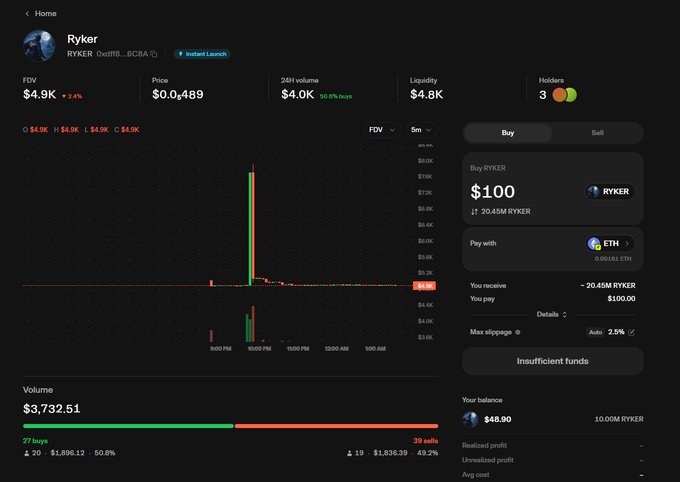Open the FDV chart metric dropdown
Viewport: 680px width, 482px height.
[x=382, y=130]
